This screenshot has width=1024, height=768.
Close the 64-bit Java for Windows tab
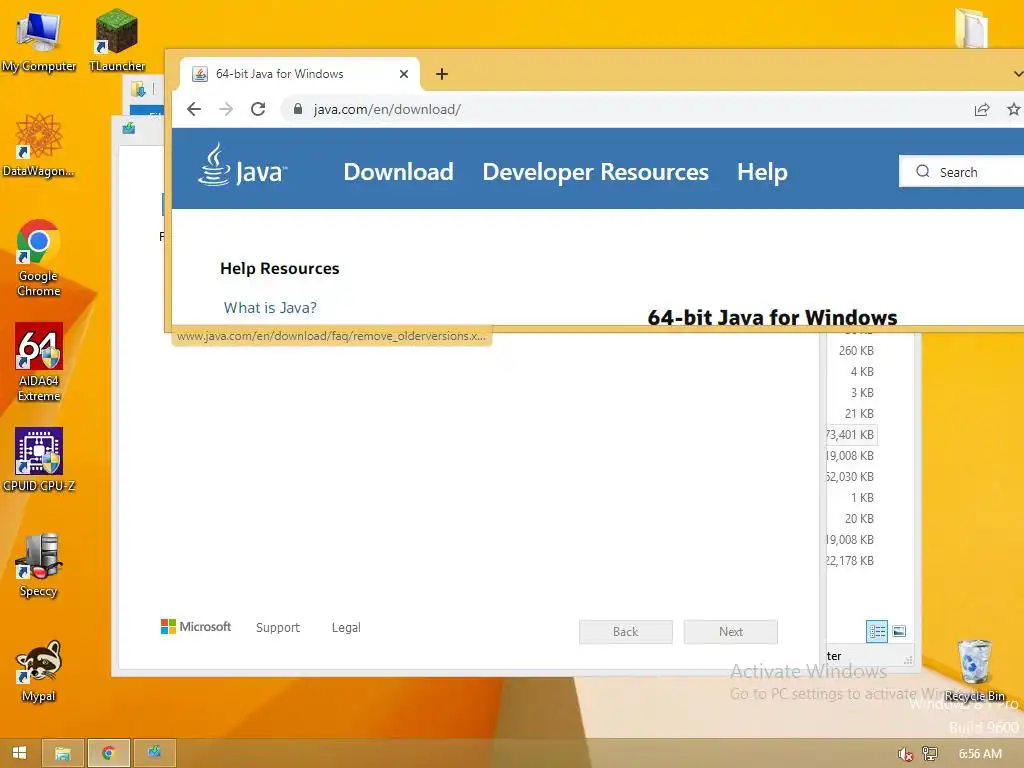(x=404, y=74)
